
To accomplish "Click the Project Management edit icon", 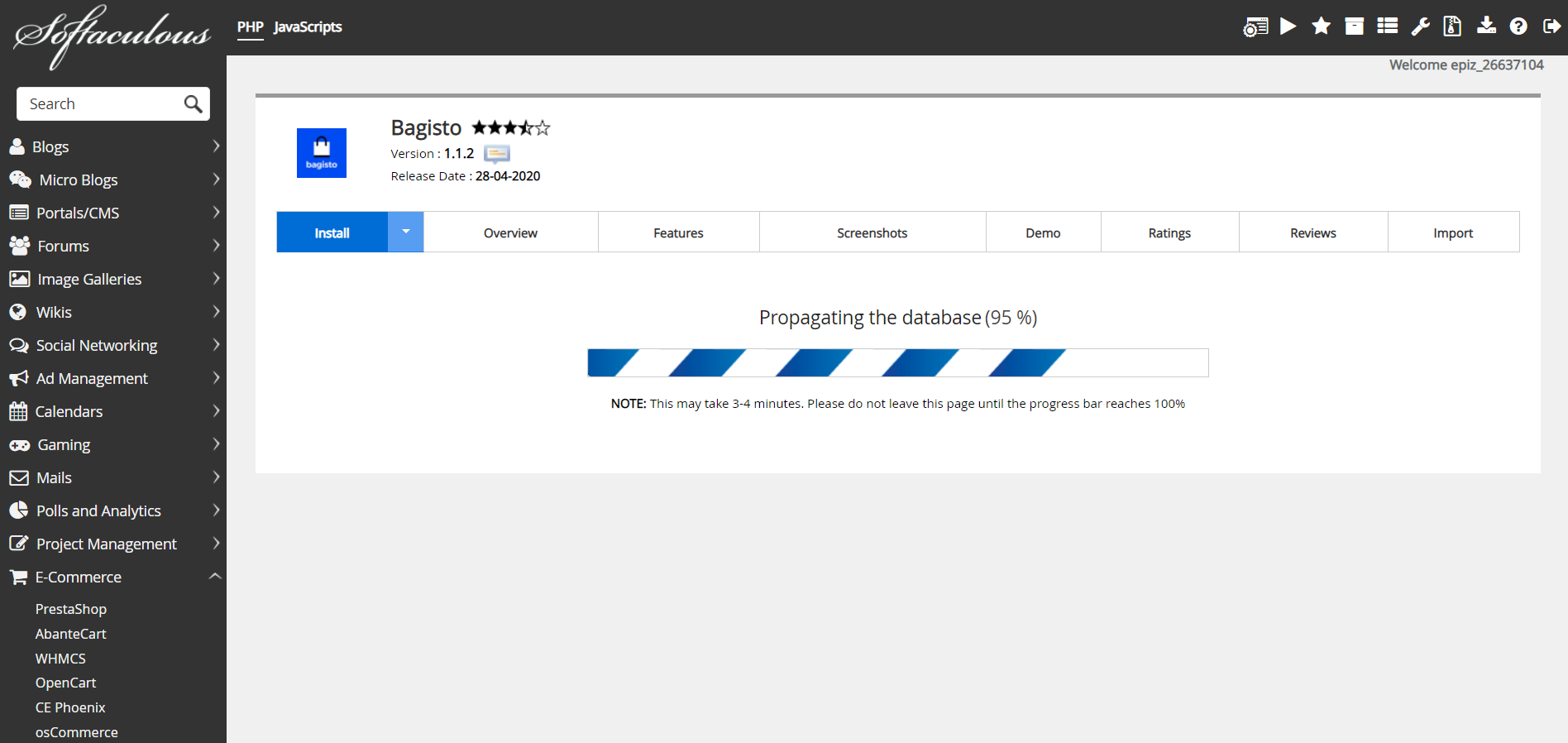I will (x=18, y=544).
